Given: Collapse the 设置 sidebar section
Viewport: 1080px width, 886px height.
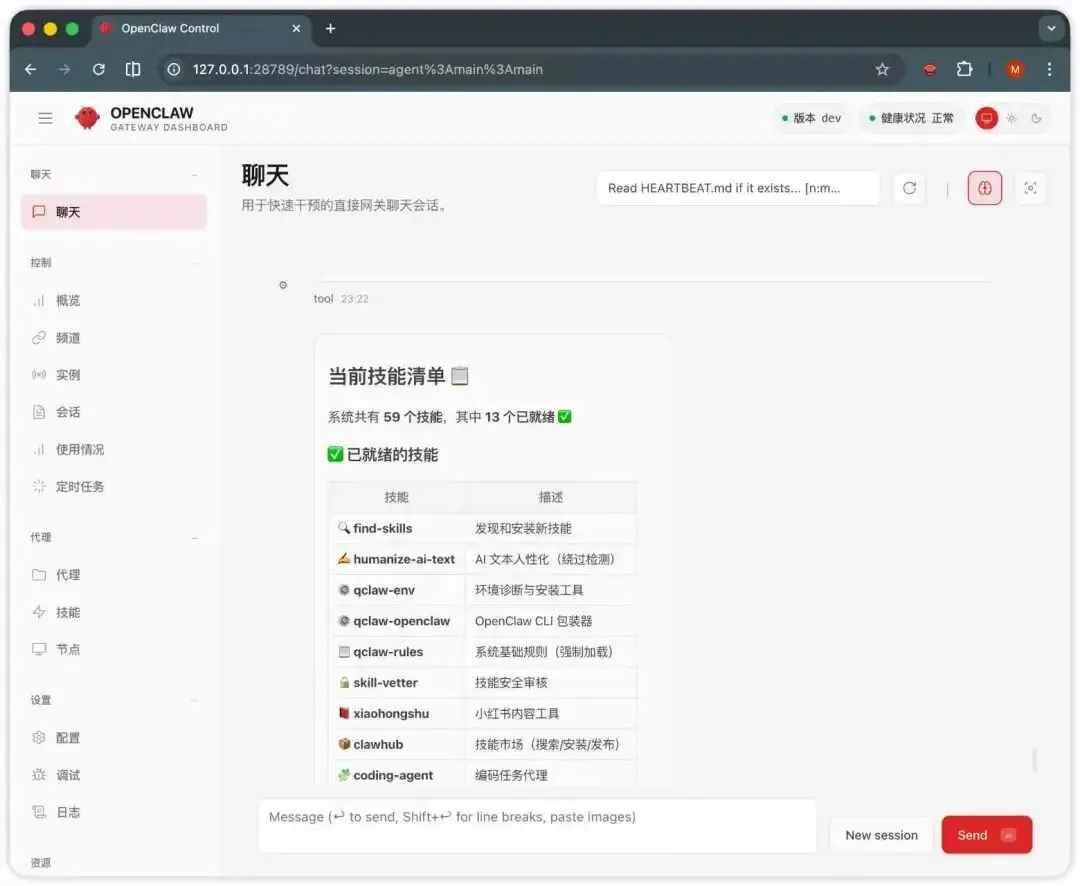Looking at the screenshot, I should pyautogui.click(x=194, y=700).
